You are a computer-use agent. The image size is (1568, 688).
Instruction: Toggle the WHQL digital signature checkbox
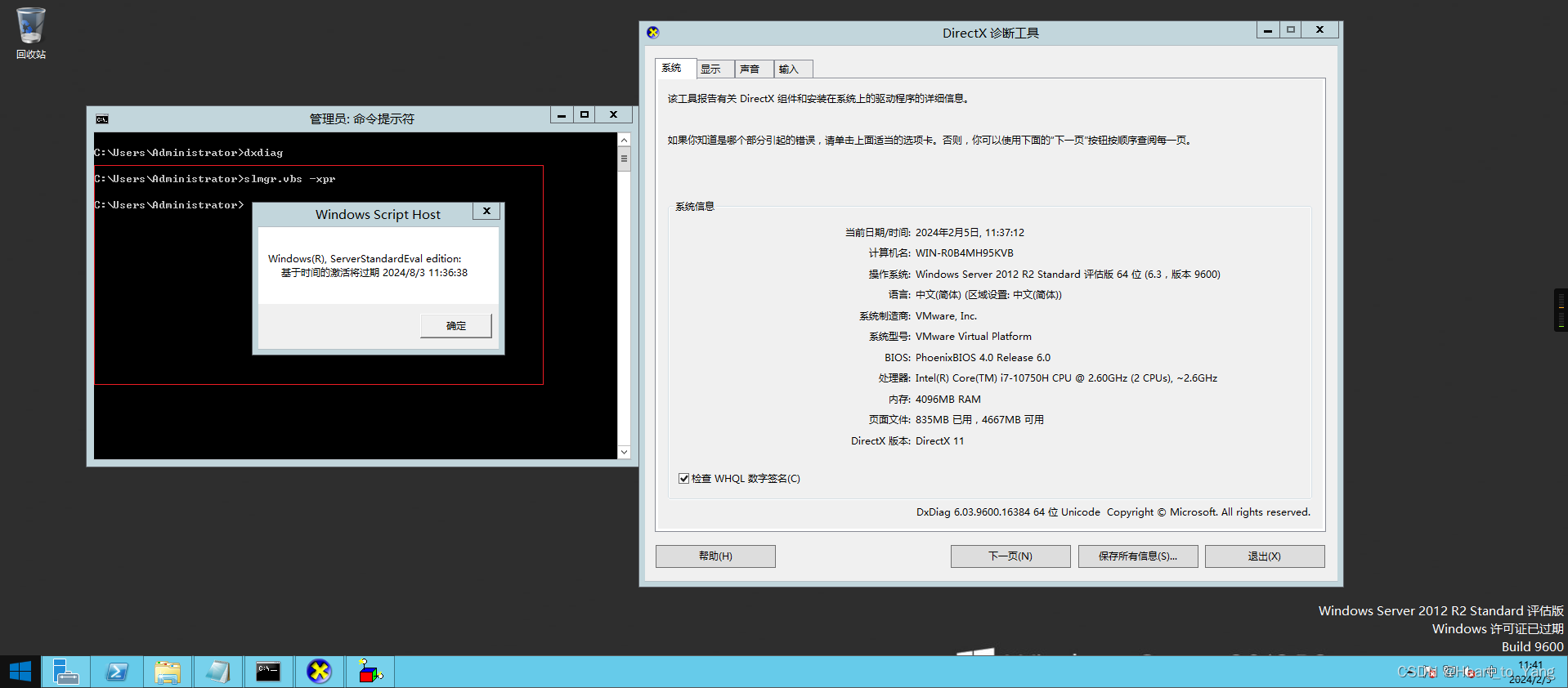(x=683, y=479)
